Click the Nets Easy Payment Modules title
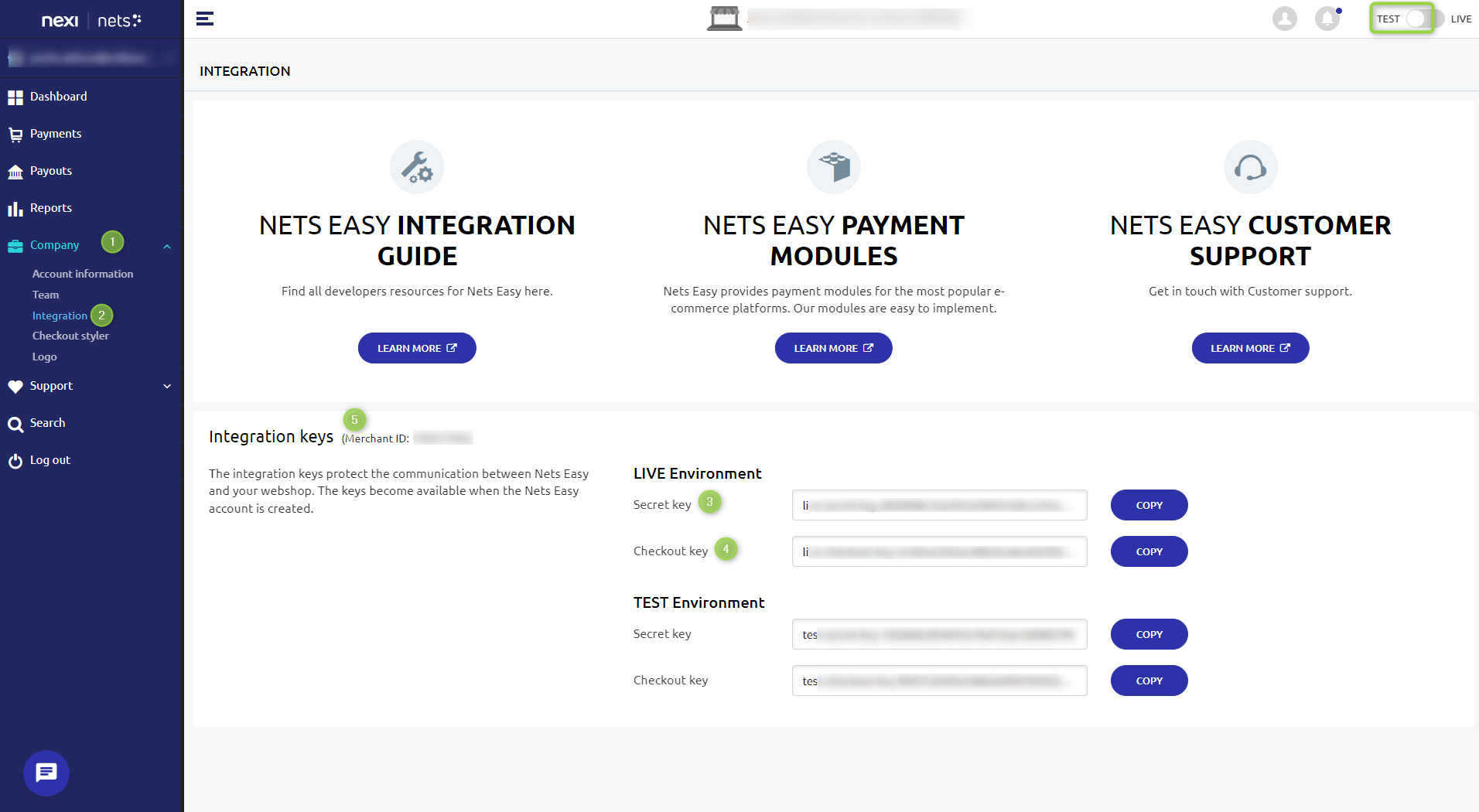1479x812 pixels. tap(834, 241)
